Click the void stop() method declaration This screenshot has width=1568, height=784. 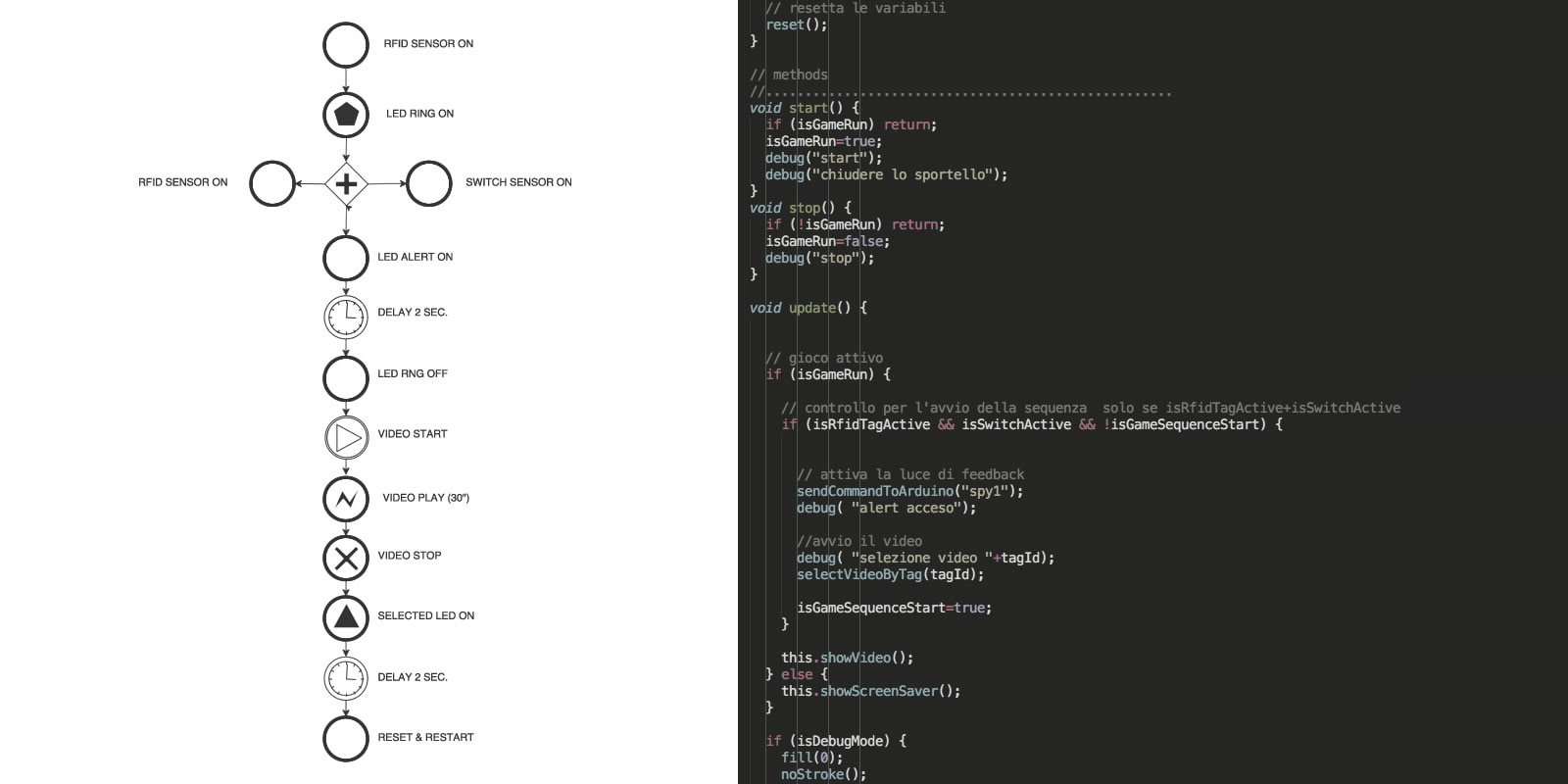tap(801, 208)
